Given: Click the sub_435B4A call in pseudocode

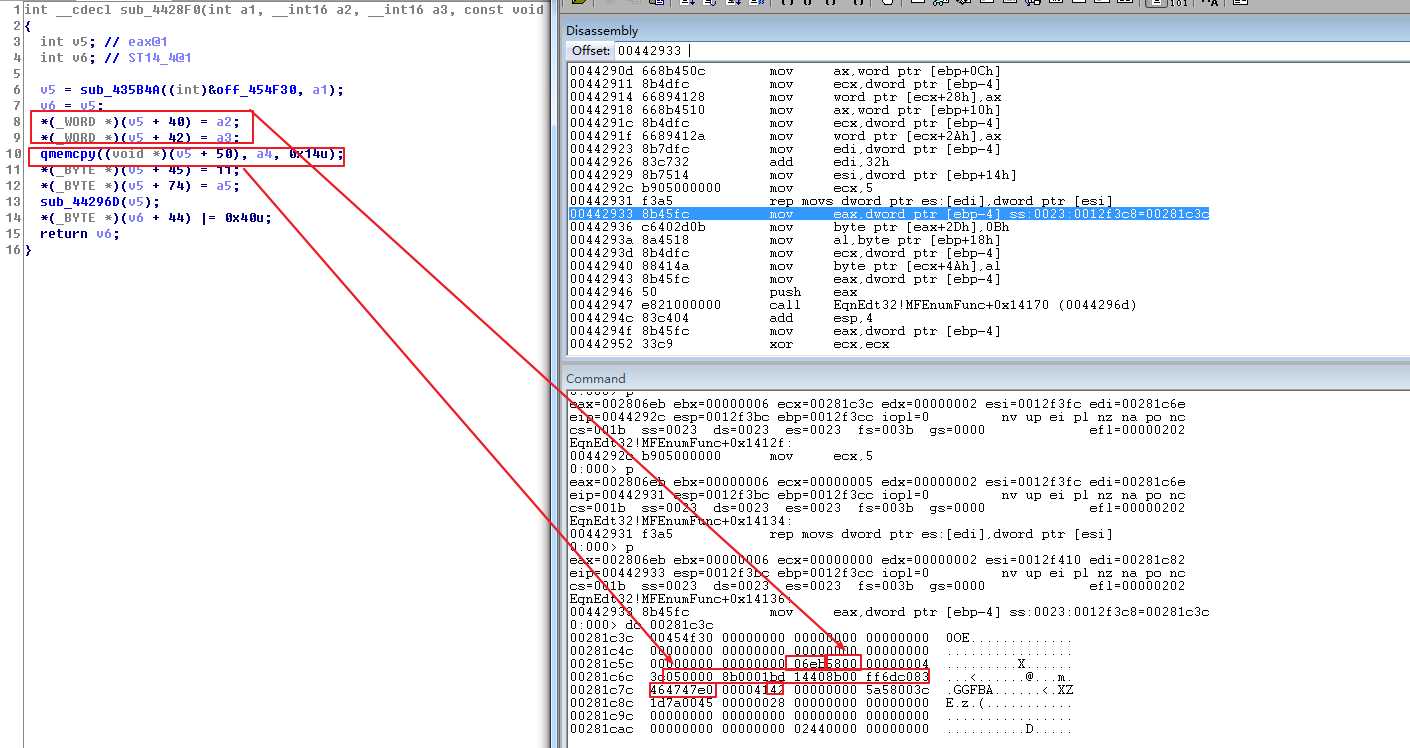Looking at the screenshot, I should (192, 90).
